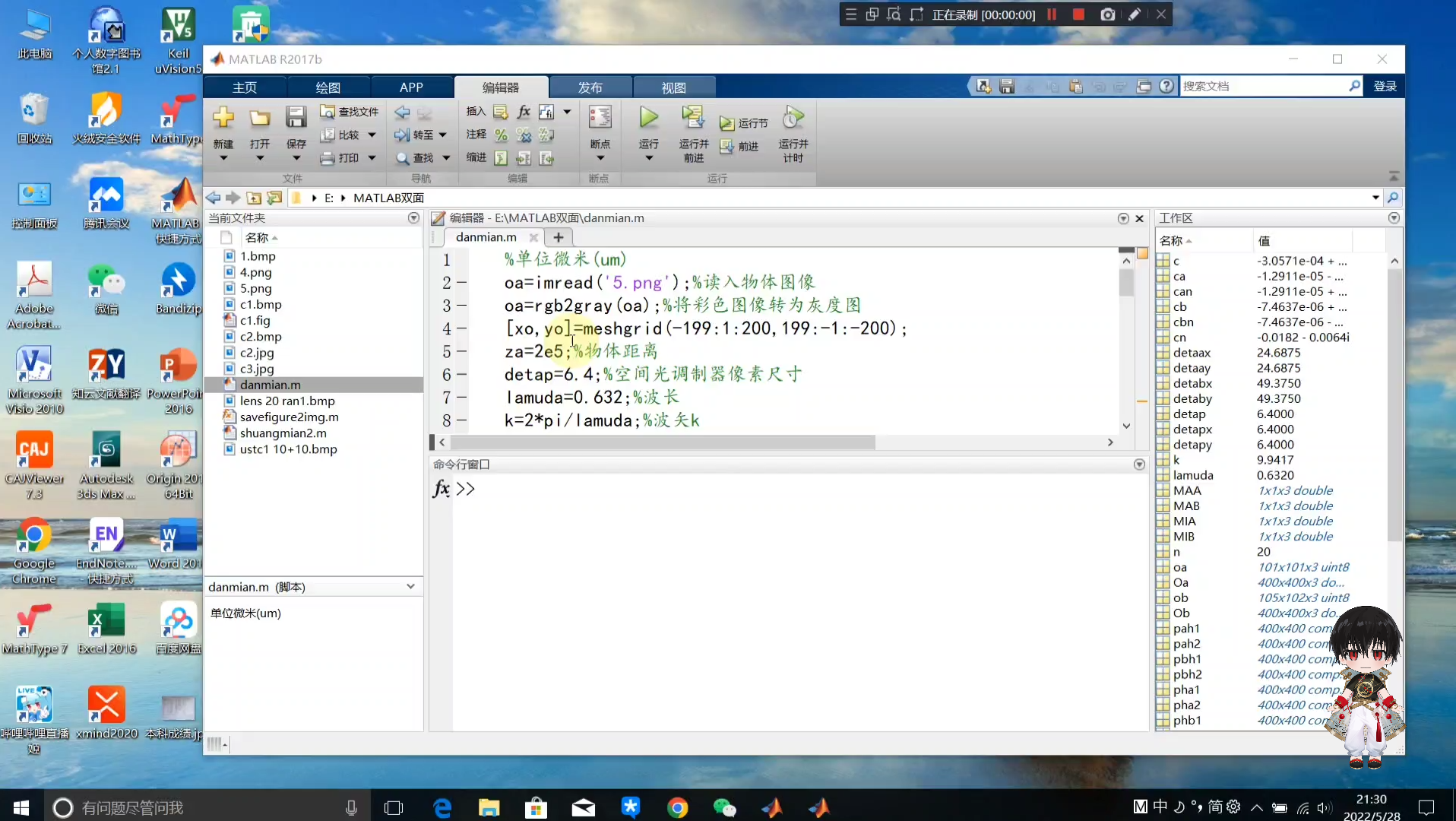Open the 保存 (Save) dropdown arrow
The height and width of the screenshot is (821, 1456).
click(x=296, y=158)
